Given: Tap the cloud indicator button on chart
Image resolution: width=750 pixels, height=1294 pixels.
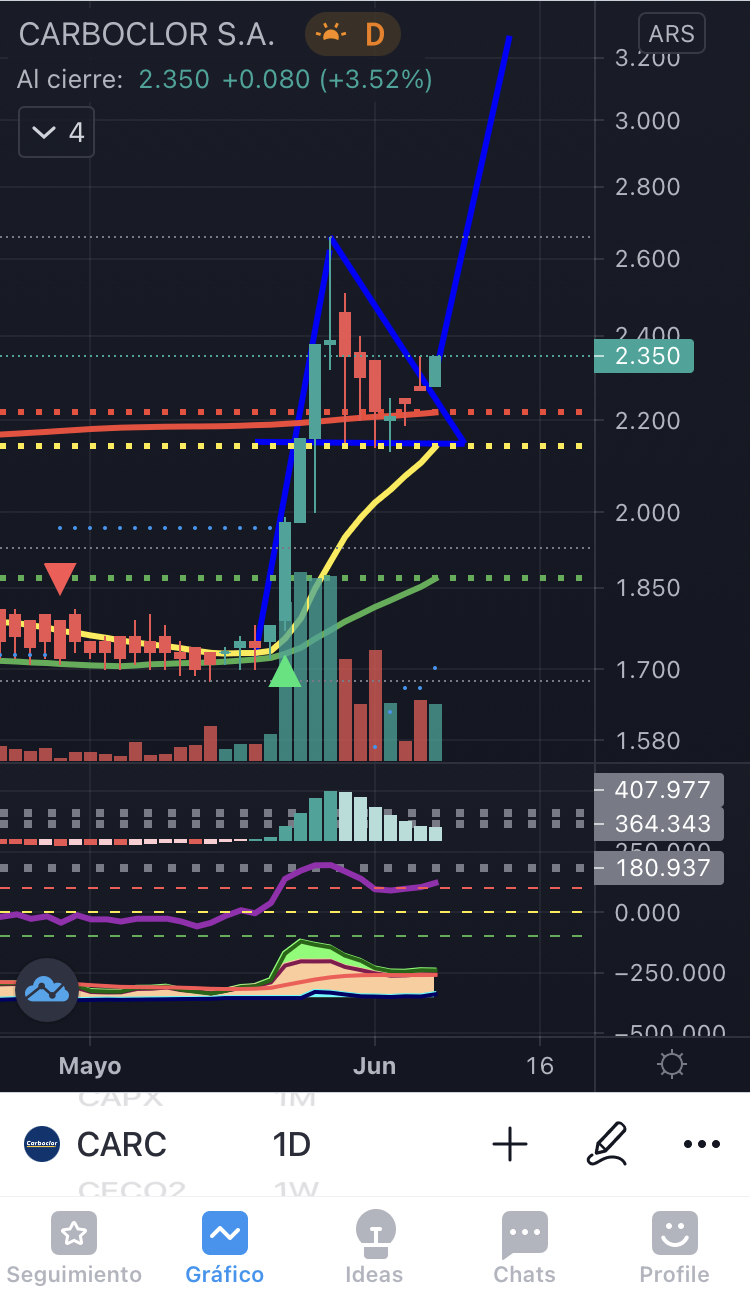Looking at the screenshot, I should [47, 990].
